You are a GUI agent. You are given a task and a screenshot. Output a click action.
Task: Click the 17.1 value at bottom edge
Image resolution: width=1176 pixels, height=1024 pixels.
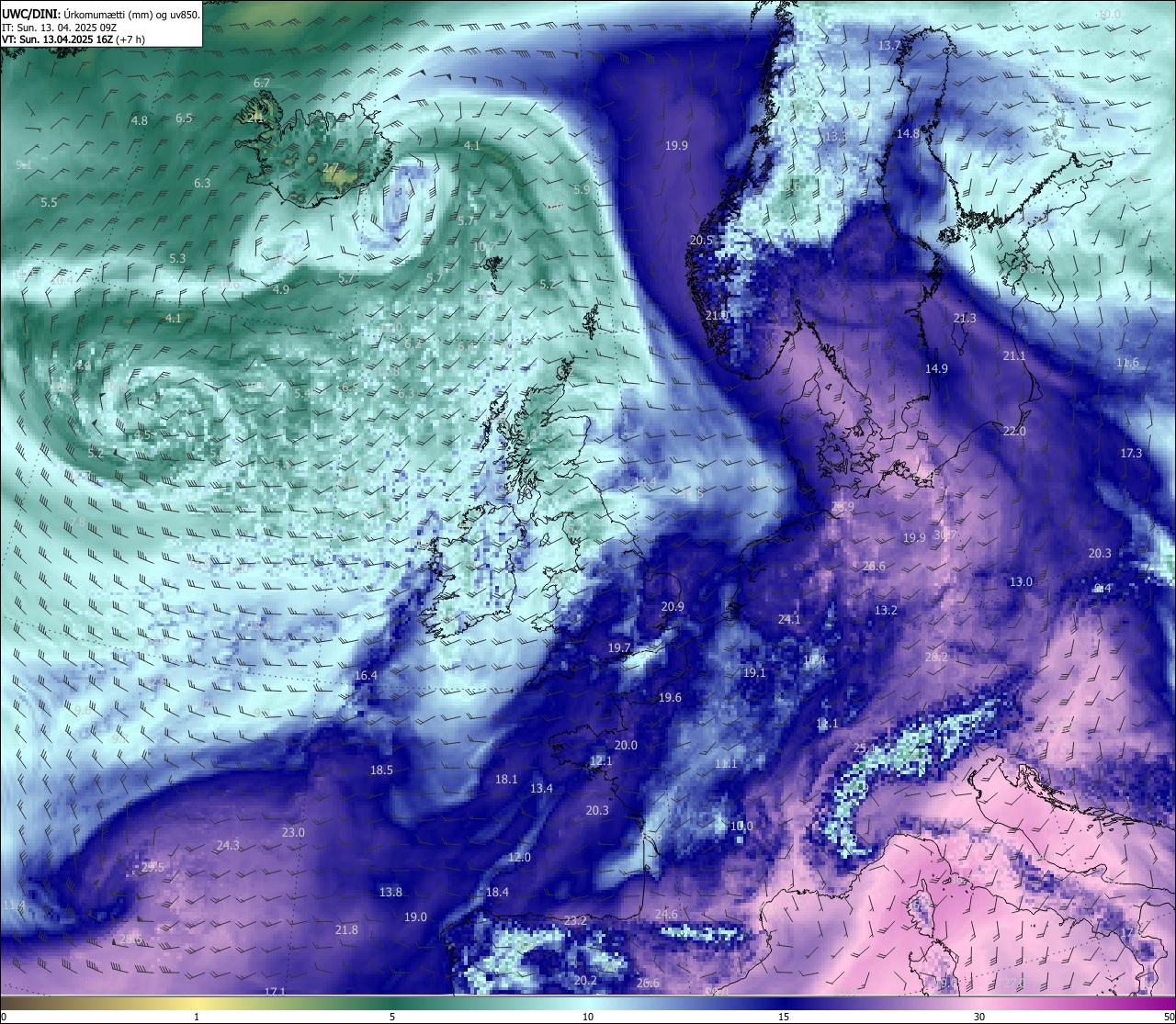[x=275, y=992]
